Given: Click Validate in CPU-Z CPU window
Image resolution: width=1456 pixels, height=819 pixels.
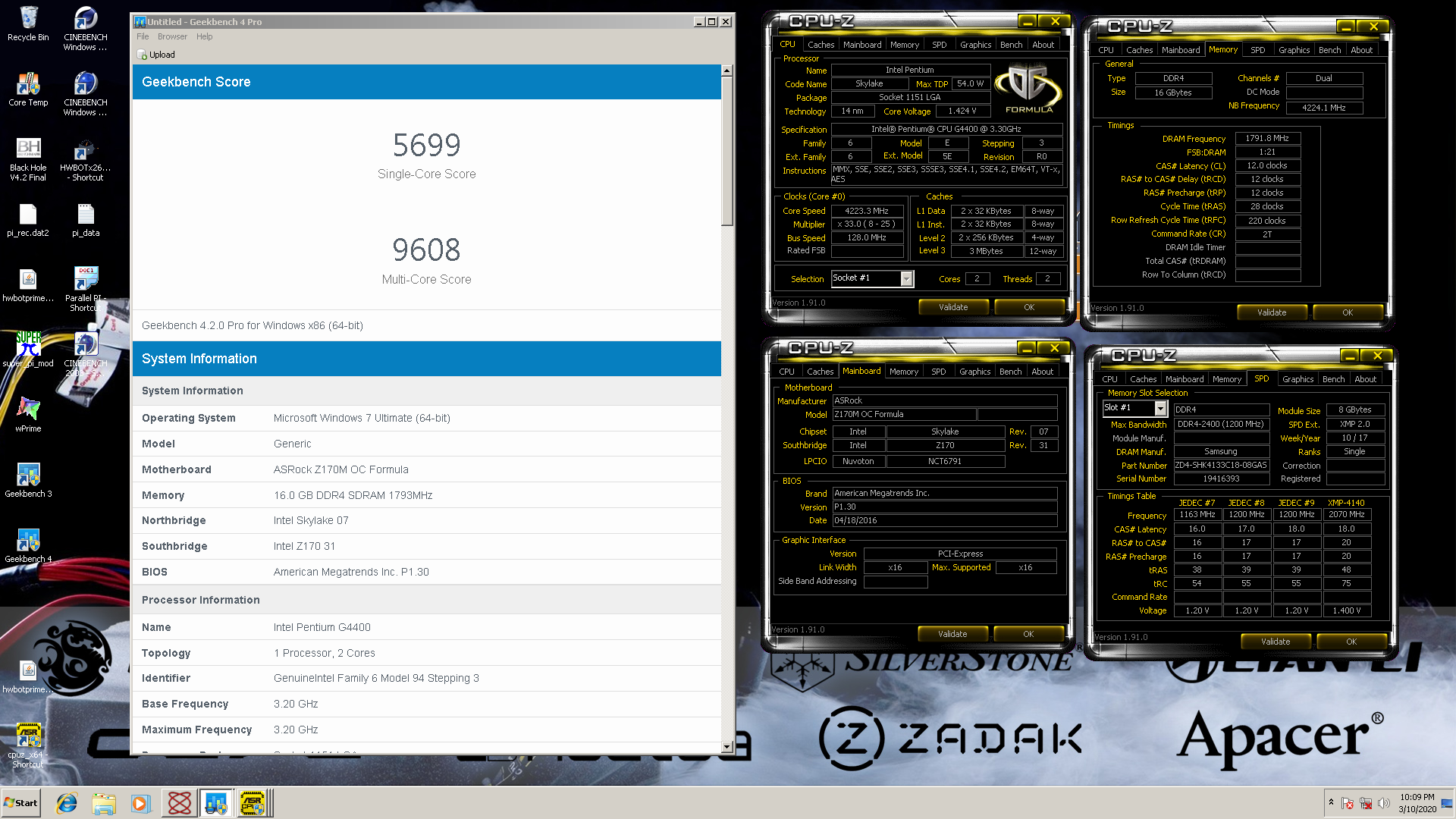Looking at the screenshot, I should click(953, 307).
